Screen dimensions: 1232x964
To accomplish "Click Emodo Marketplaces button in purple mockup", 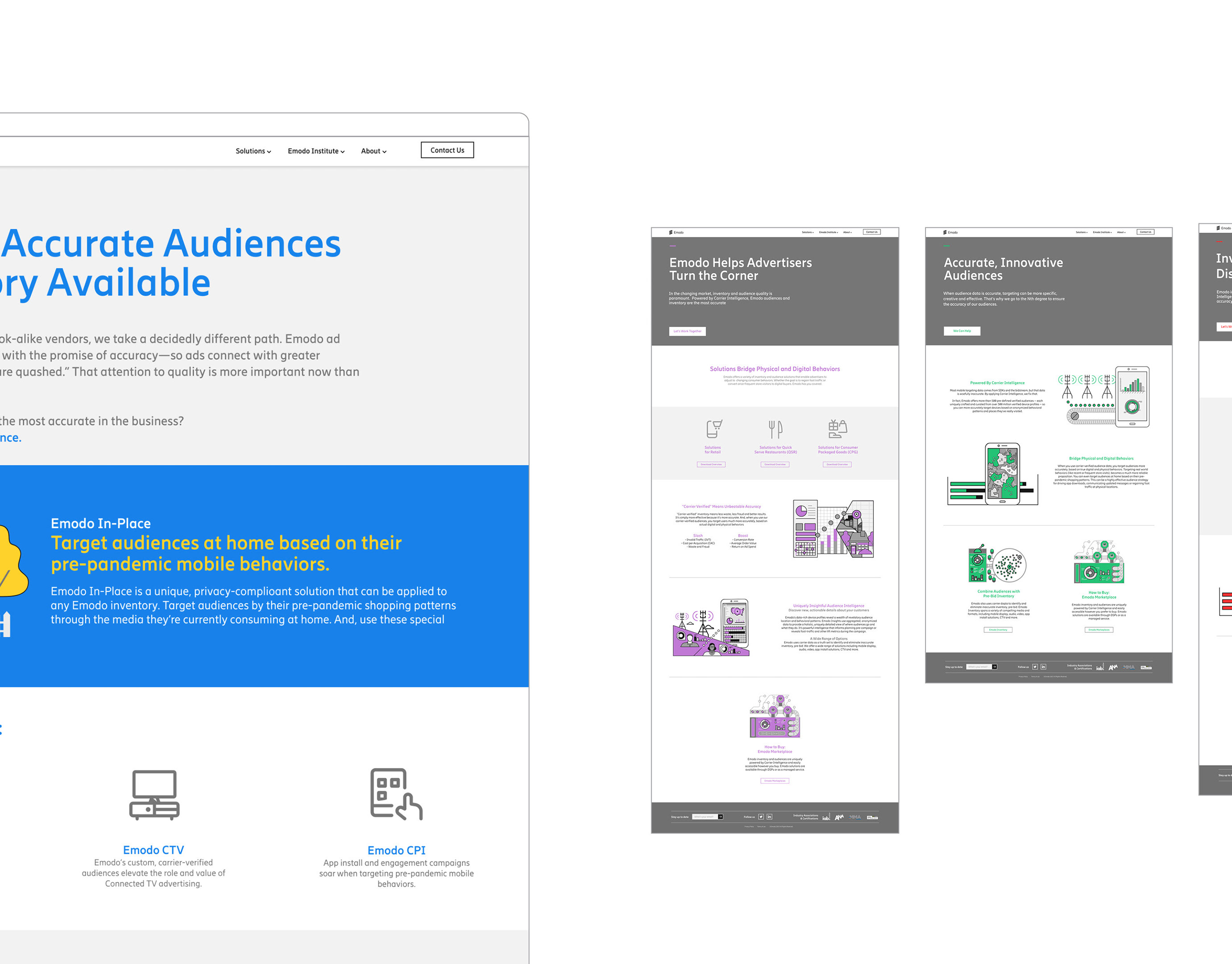I will pos(775,781).
